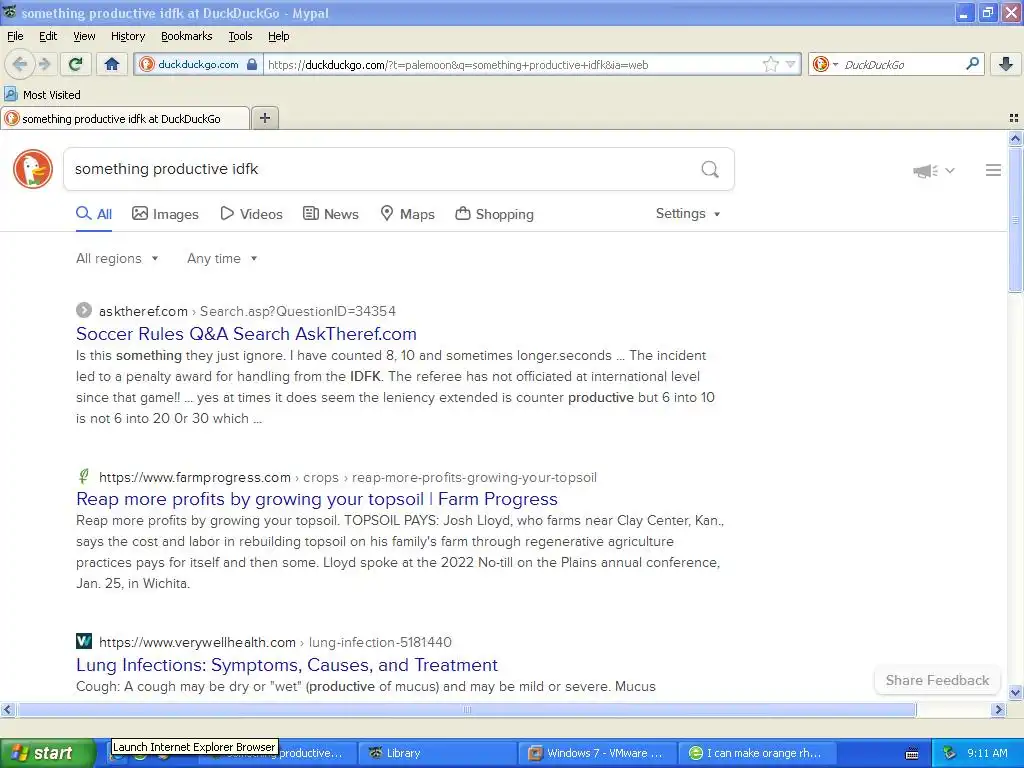Screen dimensions: 1024x768
Task: Select the something productive idfk browser tab
Action: [124, 118]
